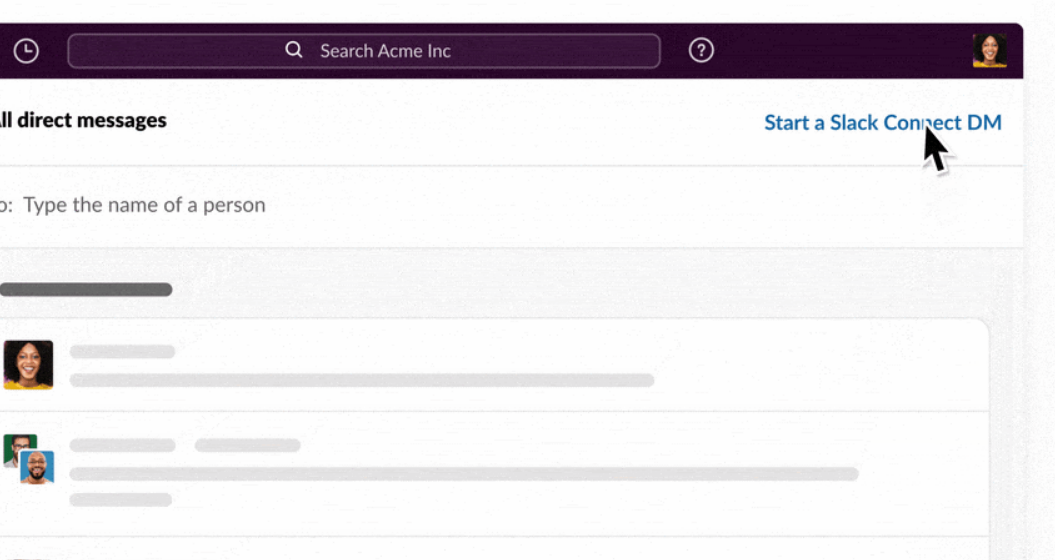Open the history clock icon
1055x560 pixels.
26,50
